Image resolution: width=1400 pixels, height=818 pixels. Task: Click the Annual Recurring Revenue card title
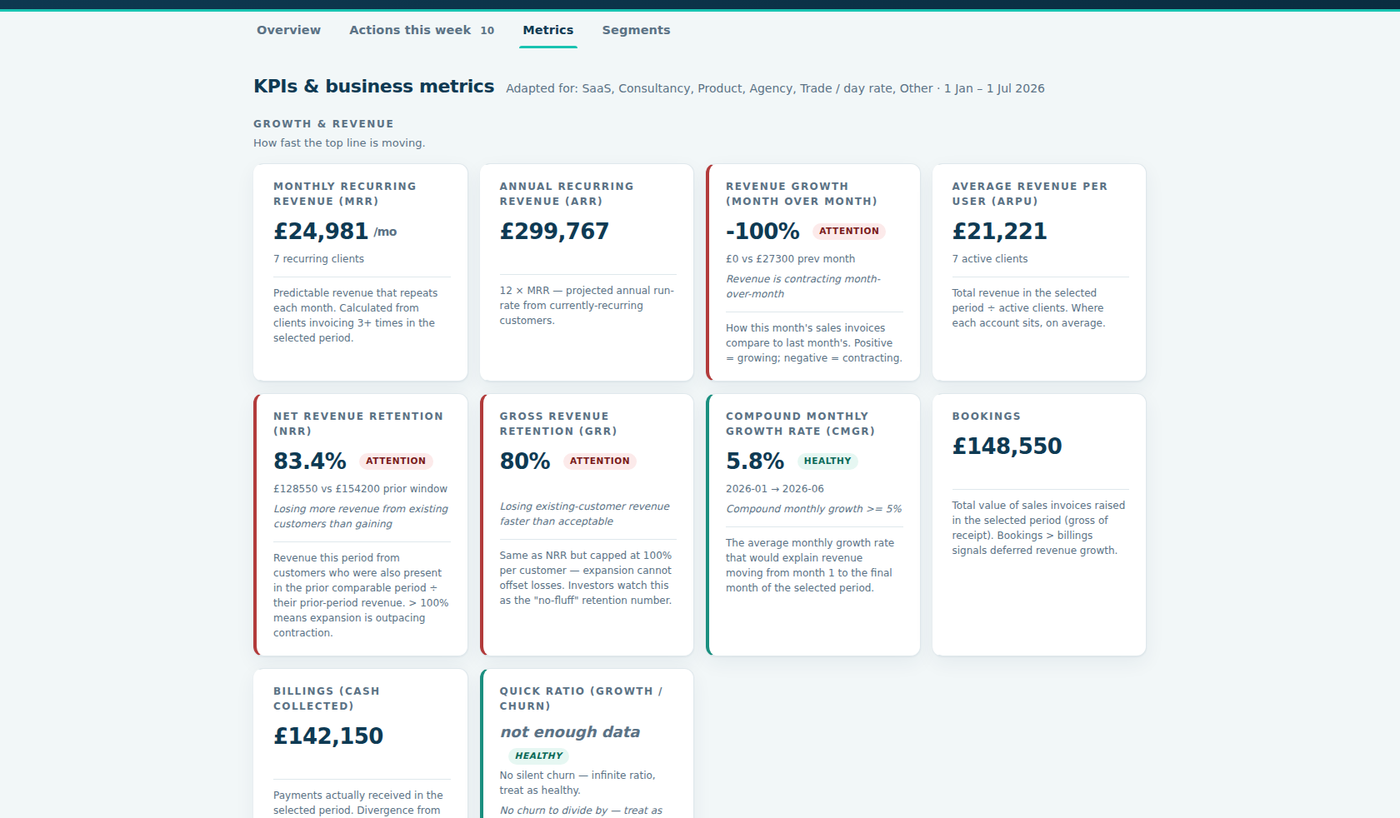tap(567, 193)
